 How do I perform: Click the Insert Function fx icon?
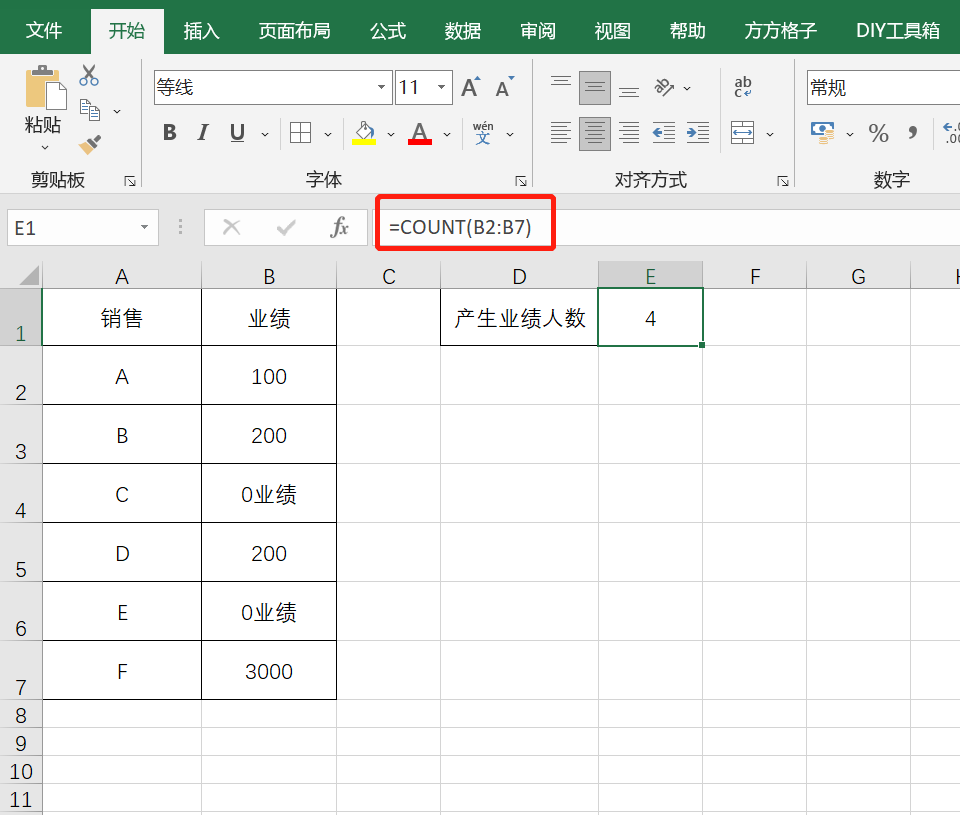339,228
